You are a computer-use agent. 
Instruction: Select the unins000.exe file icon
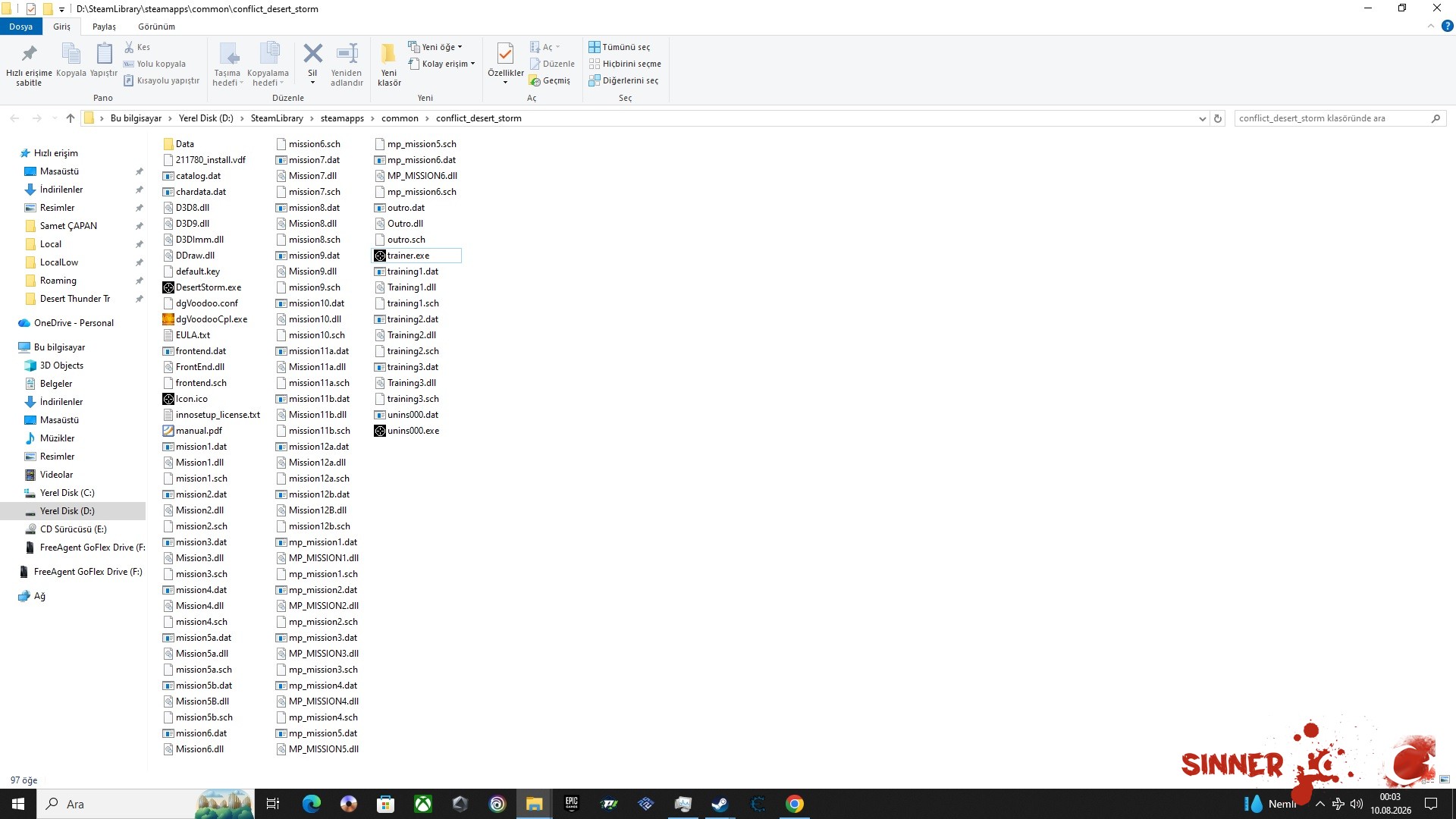pyautogui.click(x=380, y=431)
